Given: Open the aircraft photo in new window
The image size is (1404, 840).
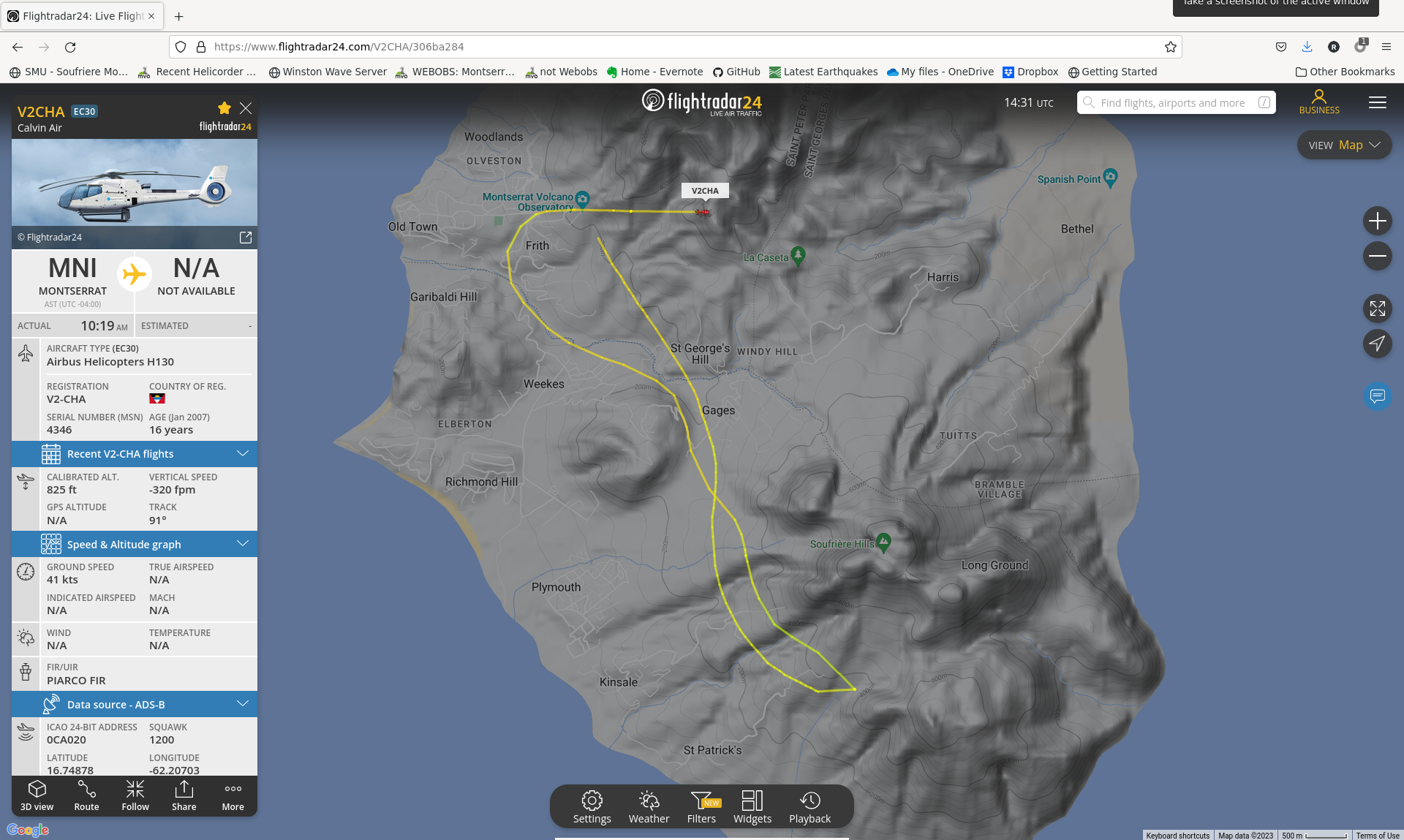Looking at the screenshot, I should point(246,238).
